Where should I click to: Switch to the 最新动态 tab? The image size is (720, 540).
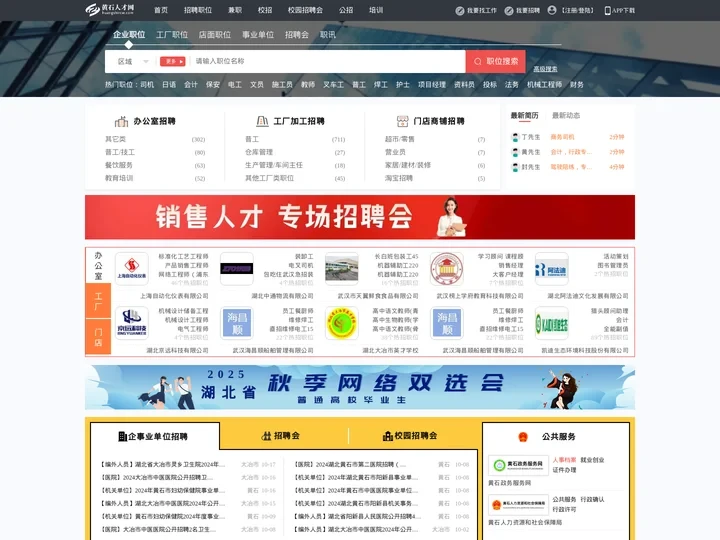(x=566, y=116)
